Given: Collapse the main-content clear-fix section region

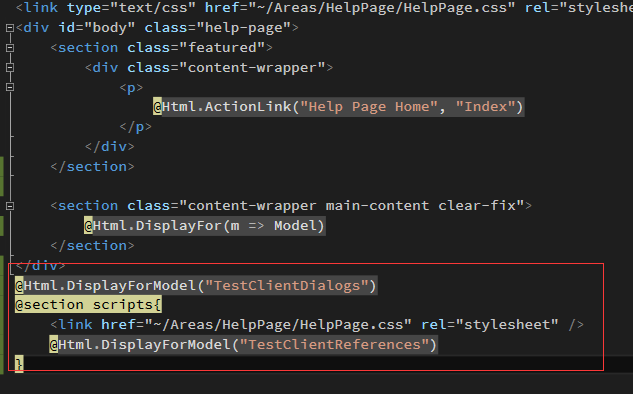Looking at the screenshot, I should click(10, 206).
